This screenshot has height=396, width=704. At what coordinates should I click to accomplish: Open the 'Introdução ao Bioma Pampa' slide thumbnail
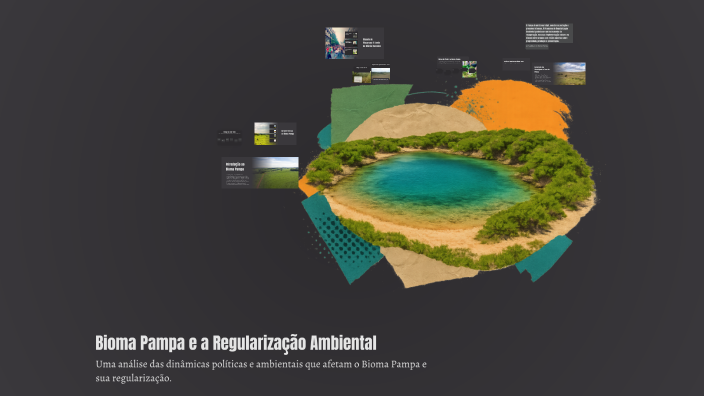260,173
